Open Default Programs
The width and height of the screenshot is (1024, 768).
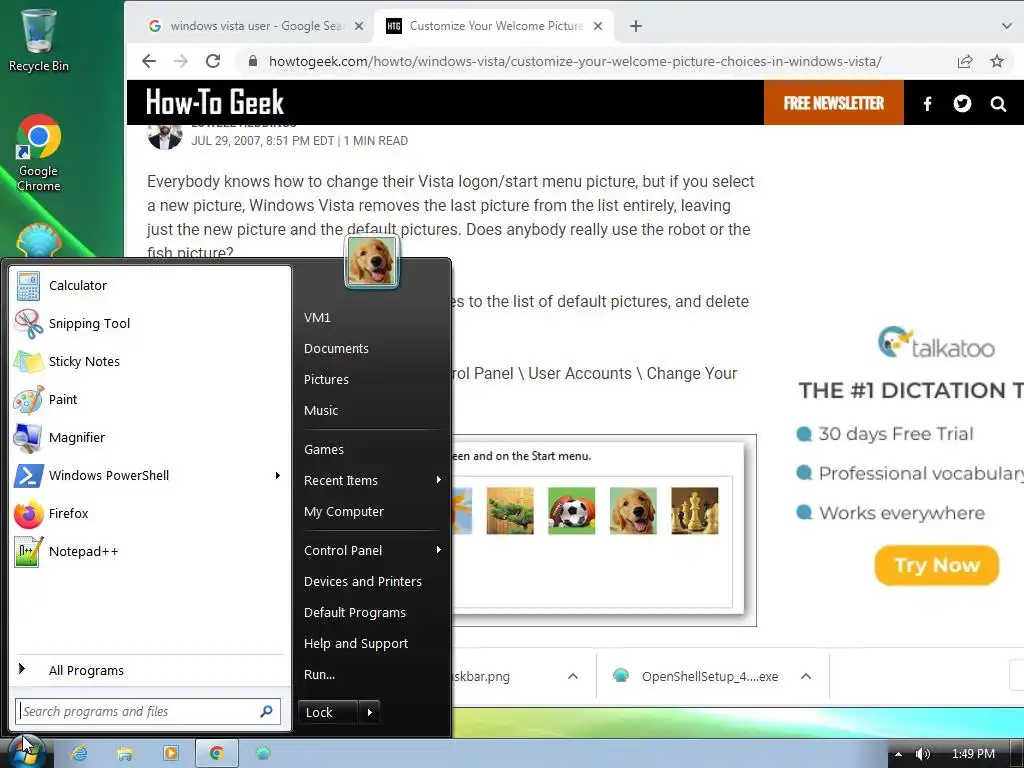pyautogui.click(x=355, y=613)
